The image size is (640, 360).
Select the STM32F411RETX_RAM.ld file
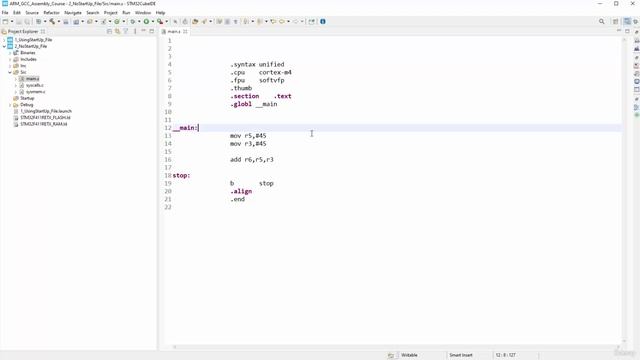coord(44,124)
